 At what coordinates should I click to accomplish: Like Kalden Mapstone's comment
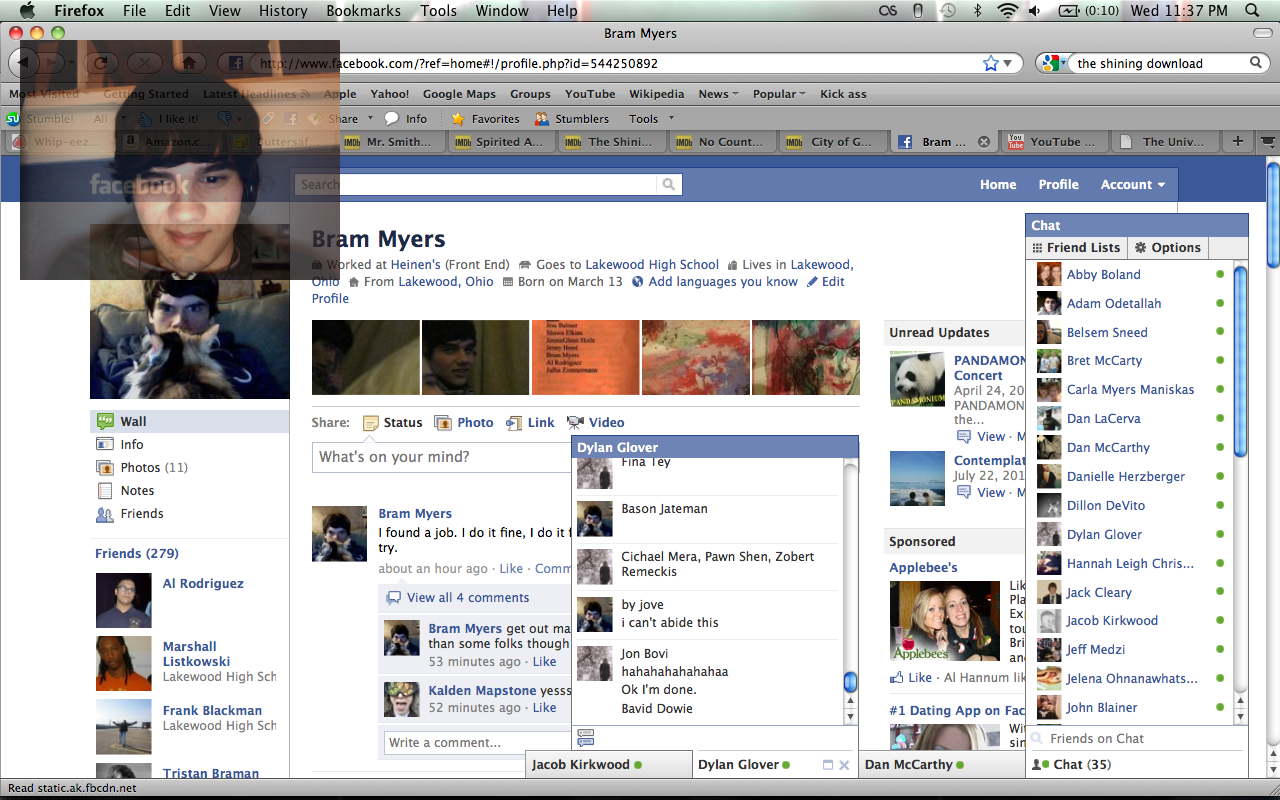click(x=544, y=708)
